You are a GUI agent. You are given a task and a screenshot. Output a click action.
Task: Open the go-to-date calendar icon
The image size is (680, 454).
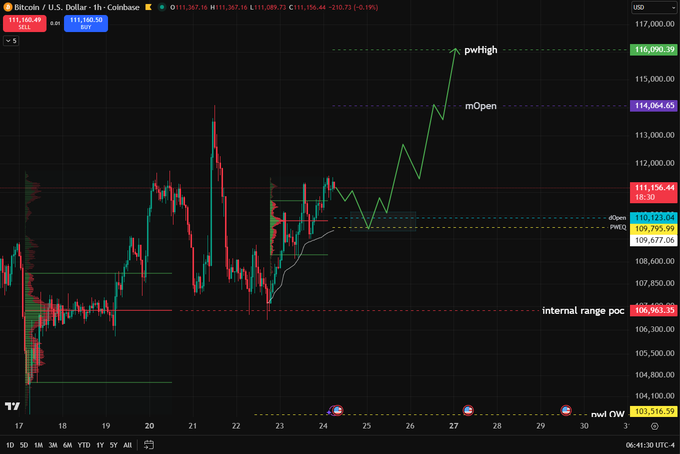[149, 445]
